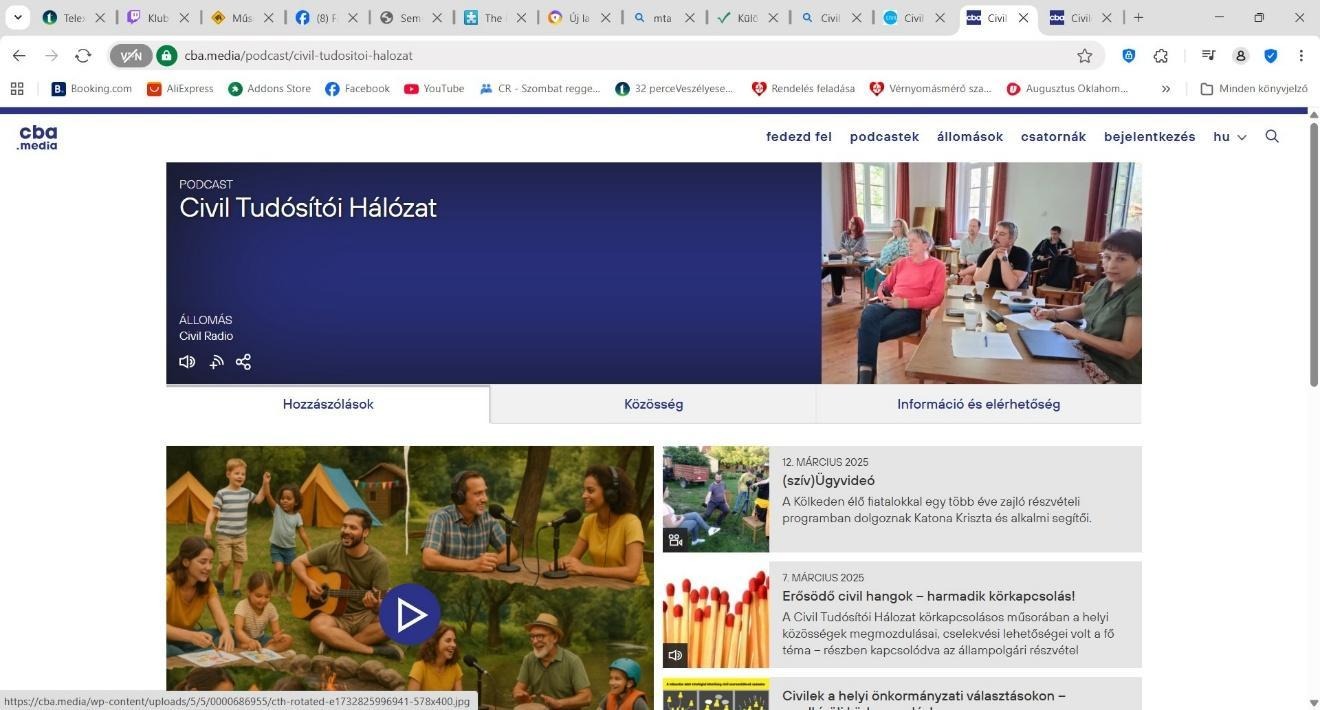The height and width of the screenshot is (710, 1320).
Task: Open the (szív)Ügyvideó episode link
Action: 828,481
